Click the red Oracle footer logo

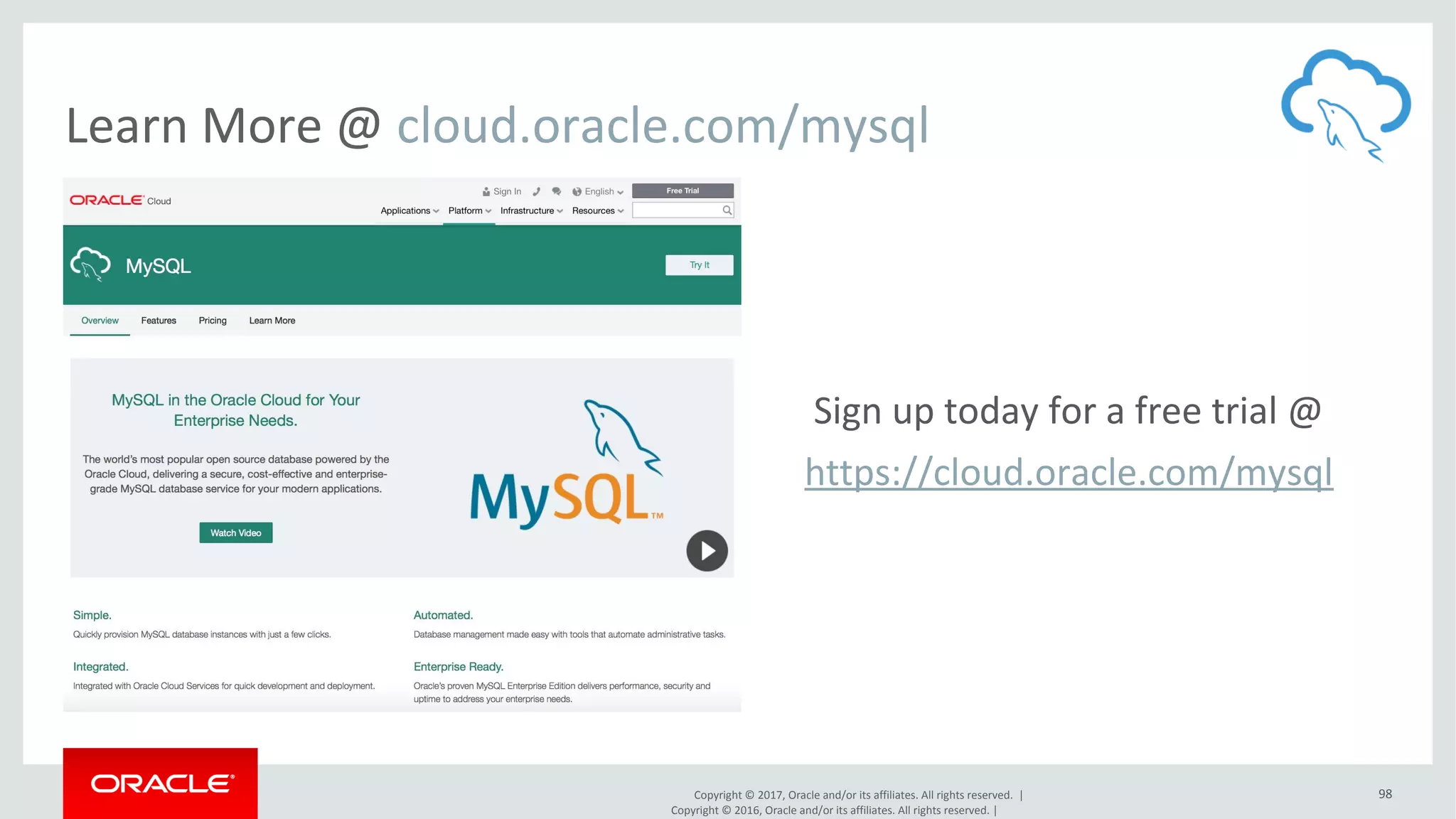[x=161, y=783]
